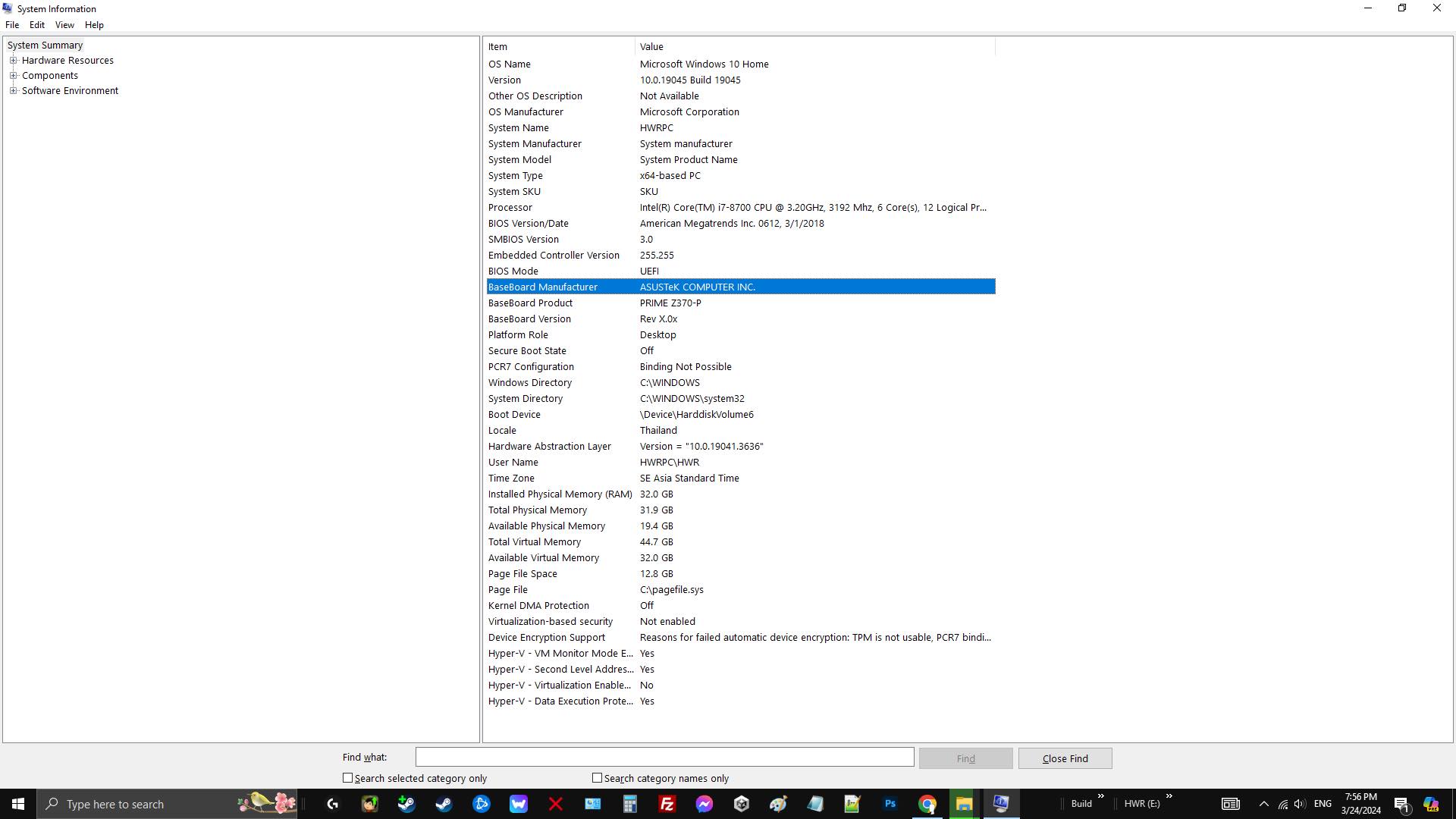
Task: Launch FileZilla from the taskbar
Action: (x=667, y=804)
